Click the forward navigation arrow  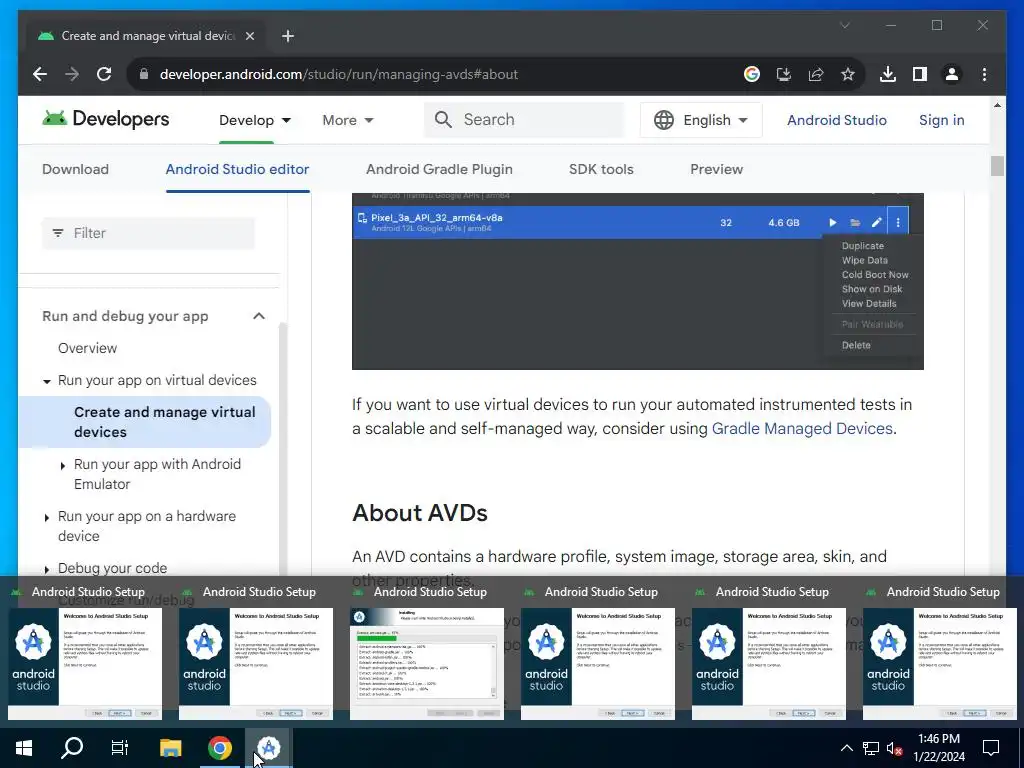72,74
